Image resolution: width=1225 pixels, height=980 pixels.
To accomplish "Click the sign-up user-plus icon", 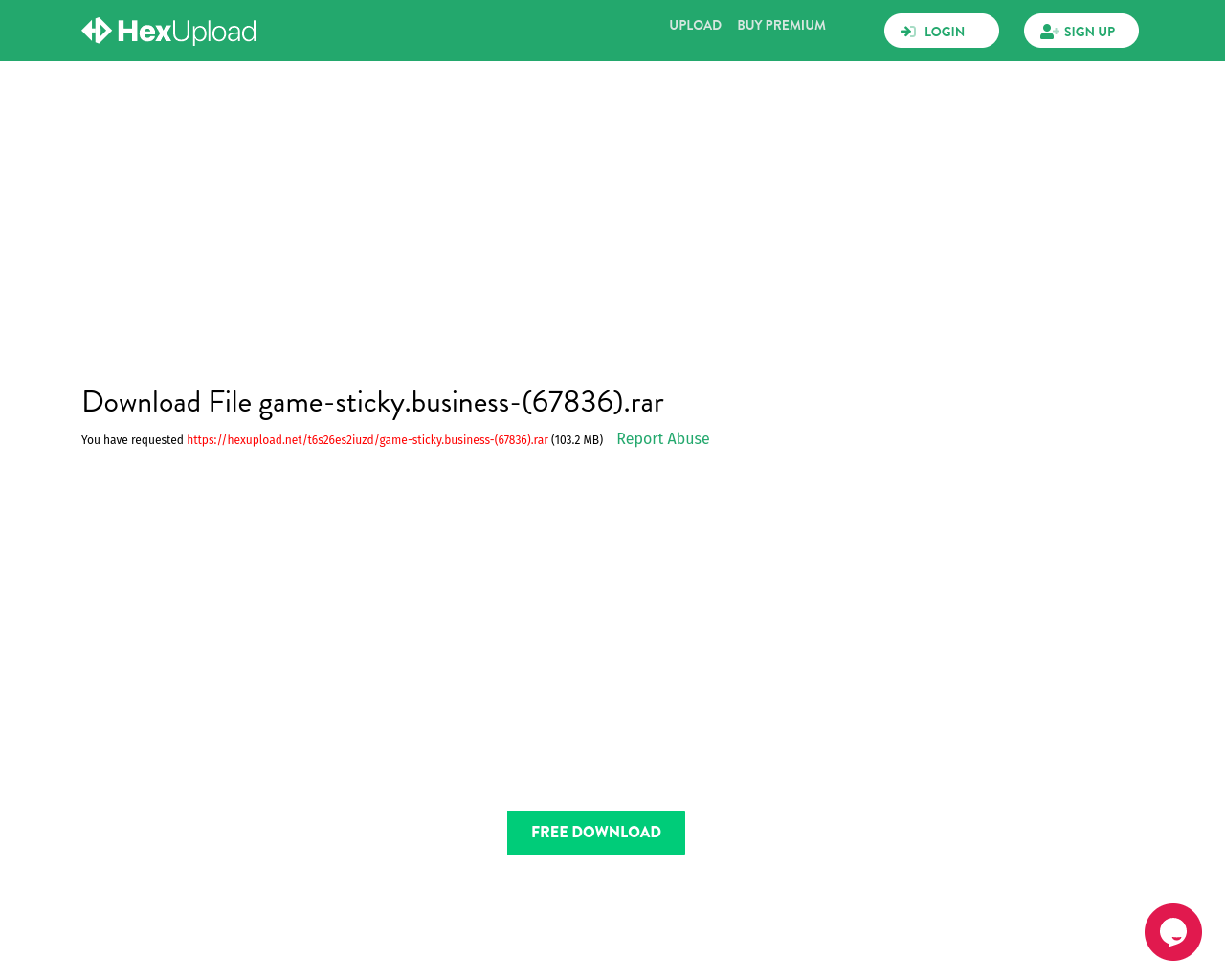I will pos(1049,32).
